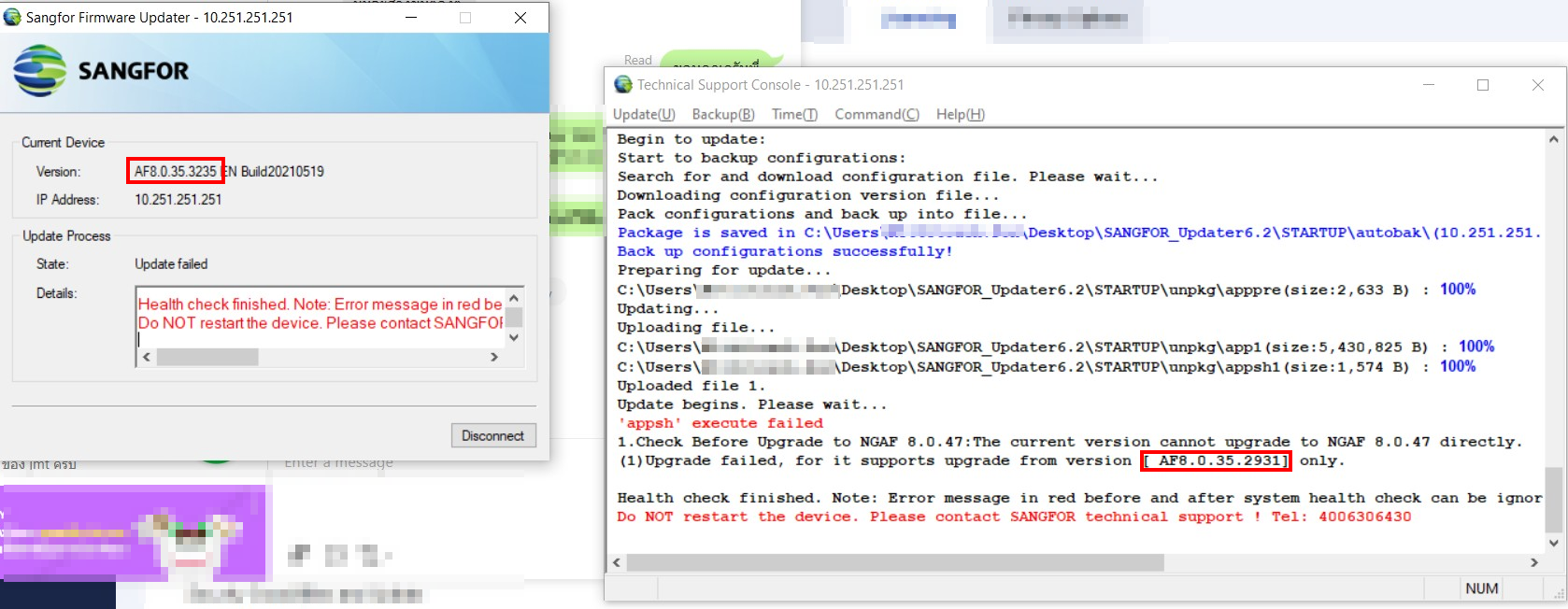Click 'Preparing for update...' log line
Screen dimensions: 1568x609
[x=724, y=270]
